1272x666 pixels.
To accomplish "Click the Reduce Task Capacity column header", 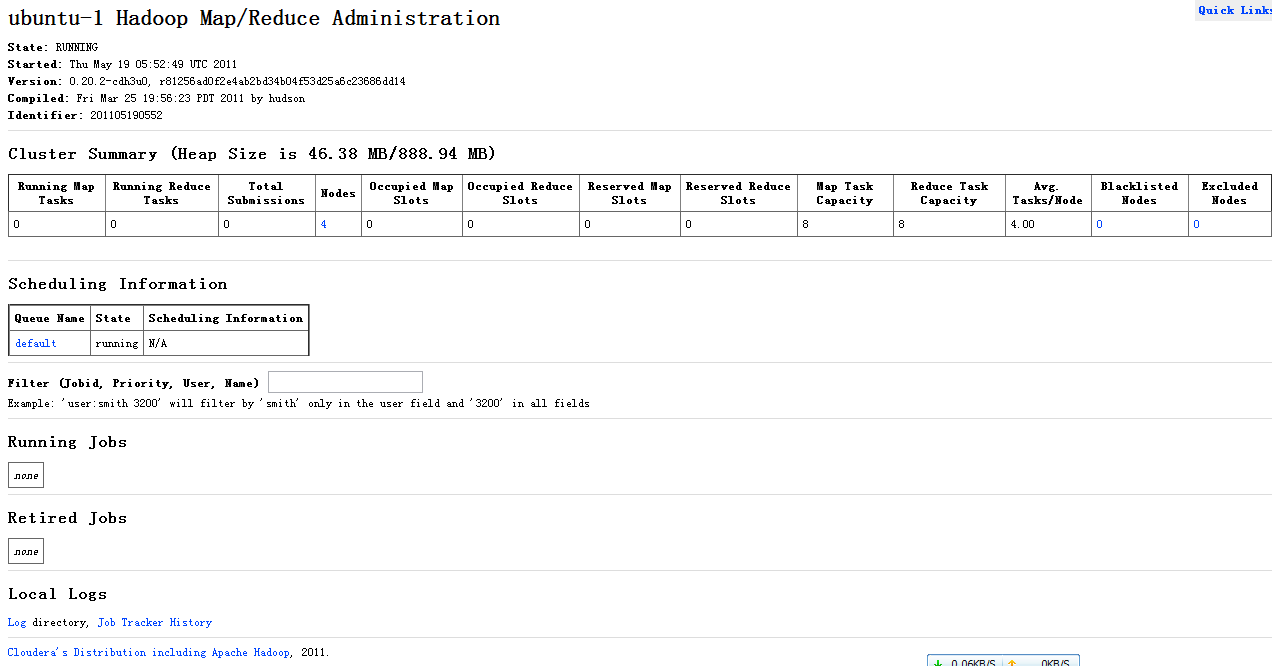I will 948,192.
